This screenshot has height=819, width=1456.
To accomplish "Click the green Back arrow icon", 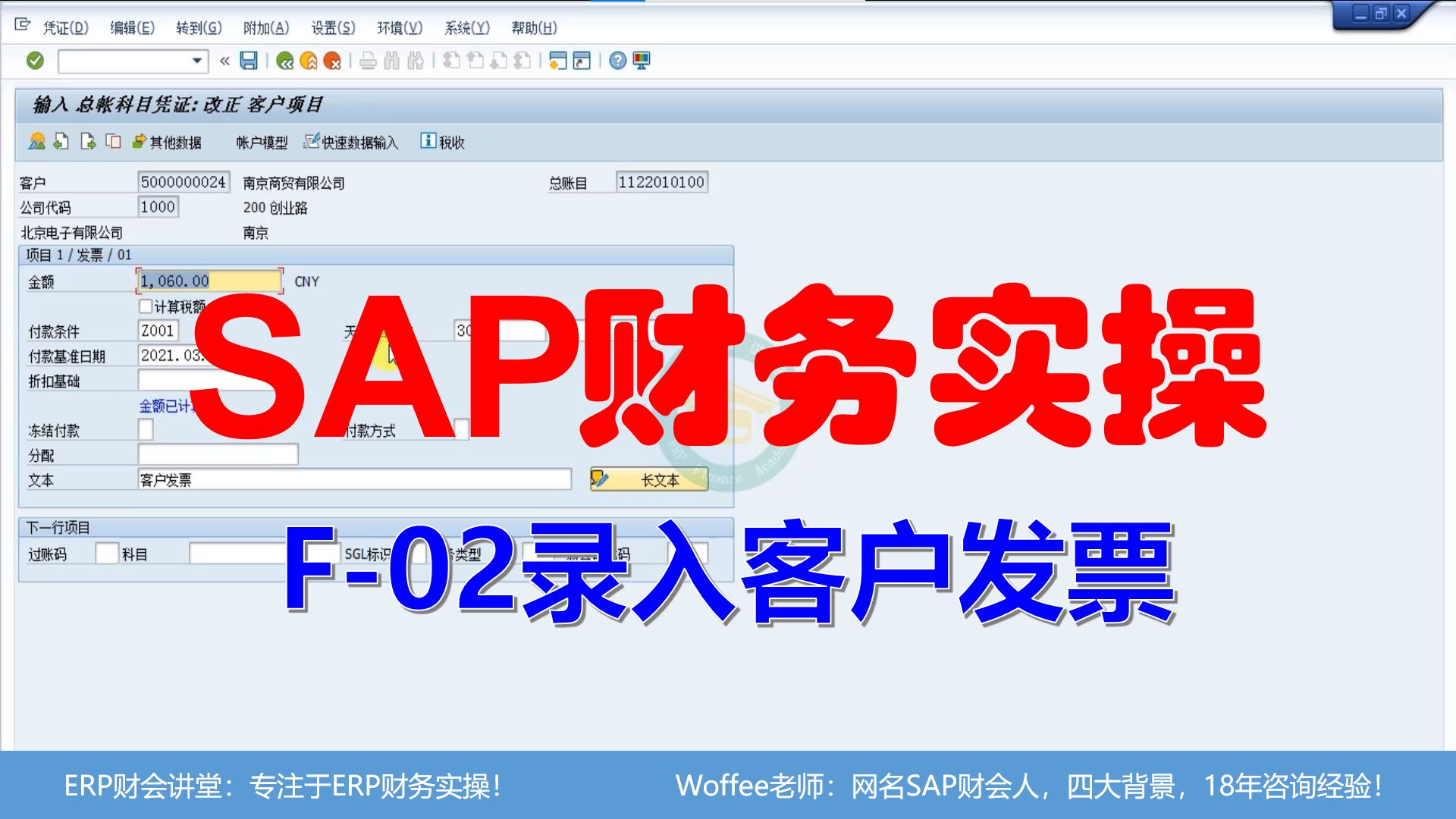I will point(285,61).
